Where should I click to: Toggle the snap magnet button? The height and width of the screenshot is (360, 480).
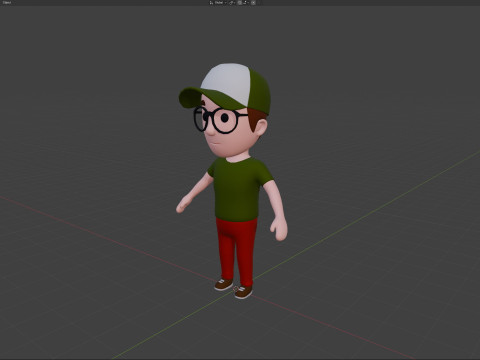click(240, 2)
